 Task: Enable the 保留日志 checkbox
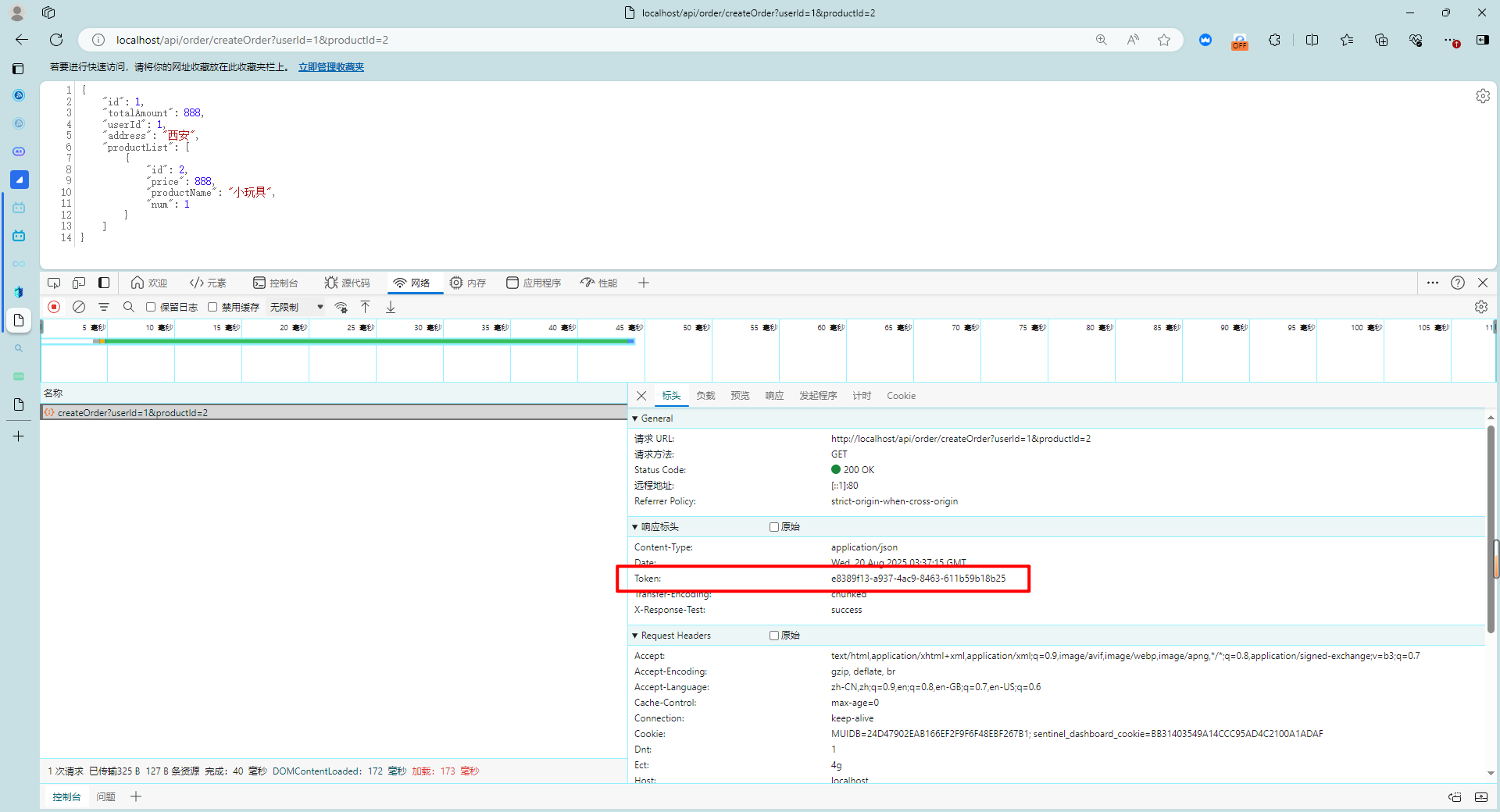[x=151, y=307]
